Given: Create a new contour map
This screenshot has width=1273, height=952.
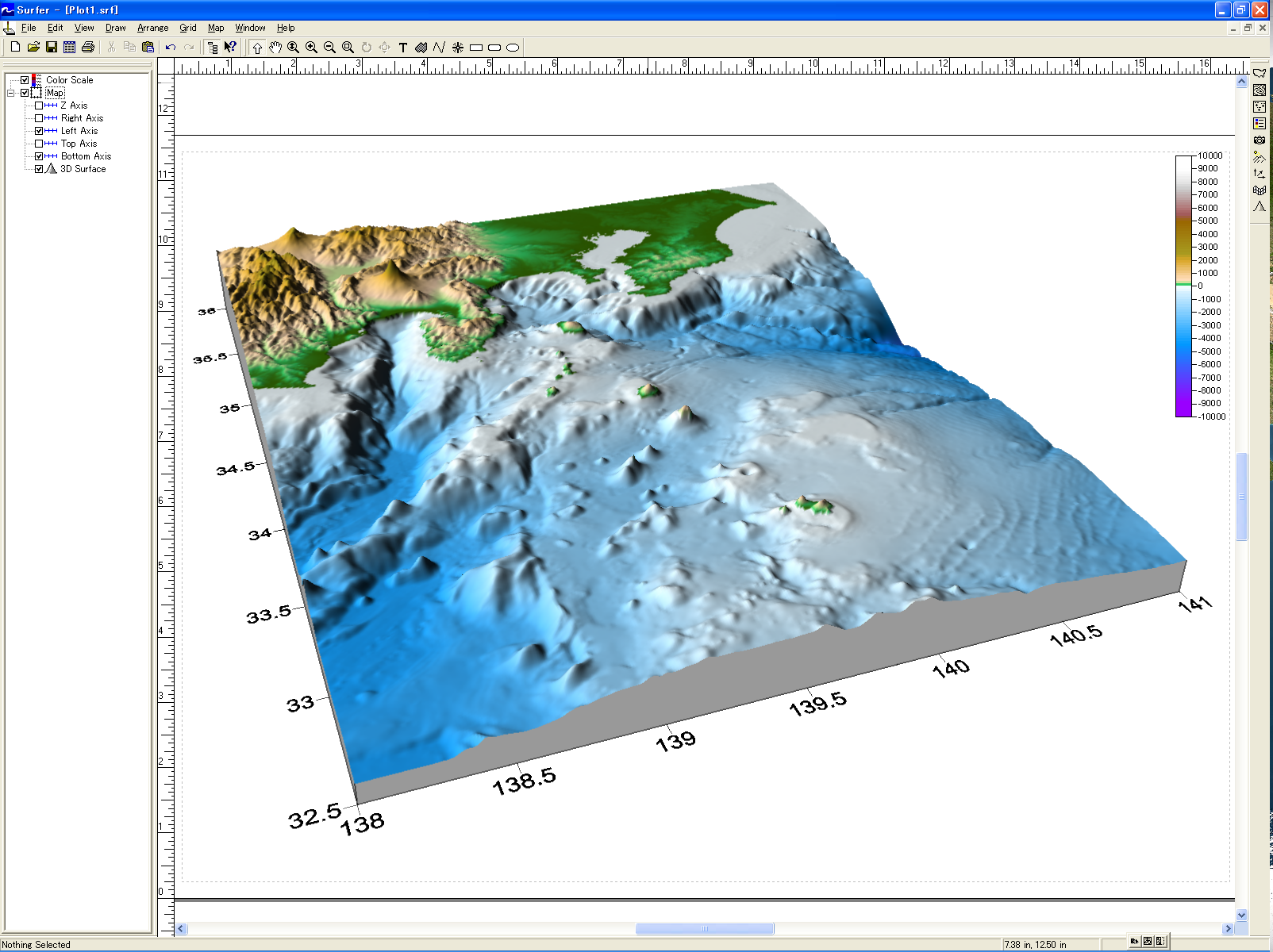Looking at the screenshot, I should (1260, 90).
